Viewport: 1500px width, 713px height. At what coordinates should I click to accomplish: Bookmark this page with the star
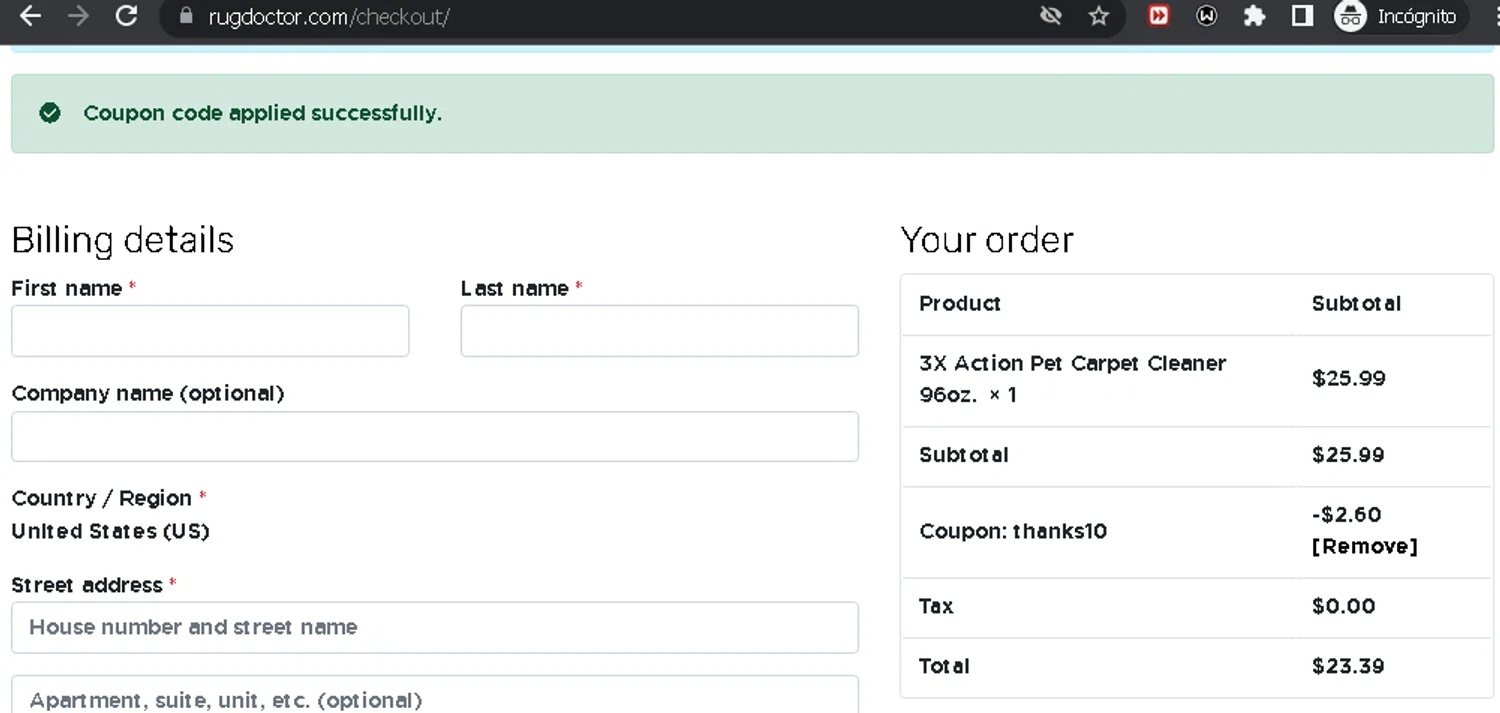pyautogui.click(x=1099, y=16)
